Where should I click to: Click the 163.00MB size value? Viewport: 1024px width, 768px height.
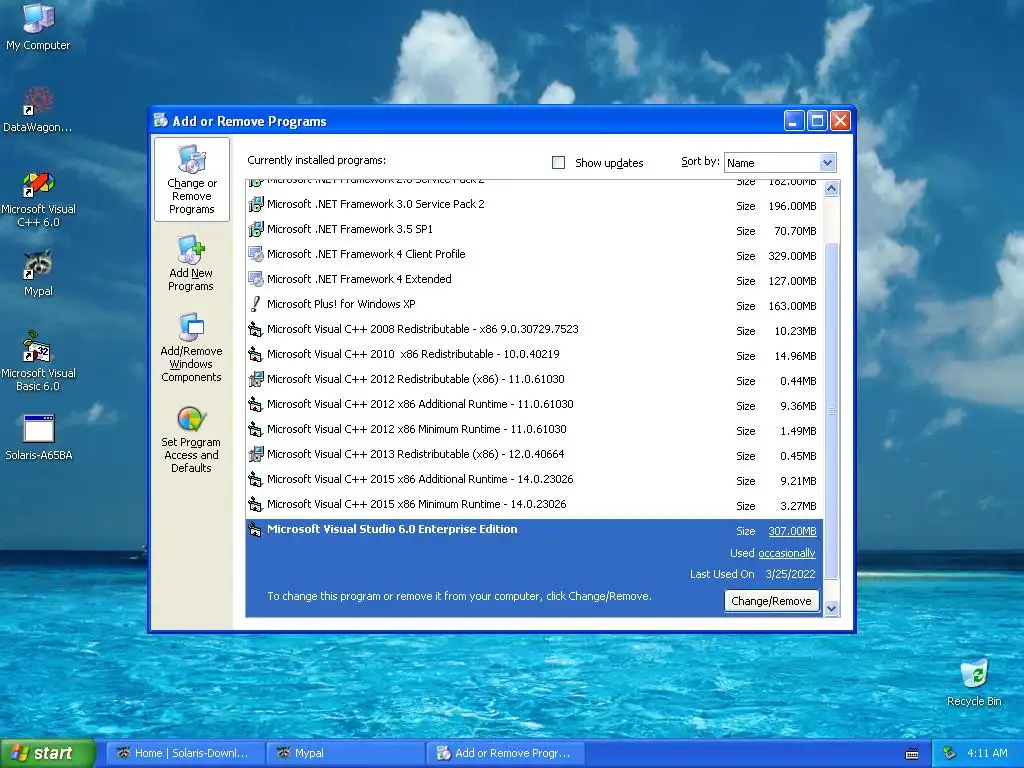coord(792,306)
